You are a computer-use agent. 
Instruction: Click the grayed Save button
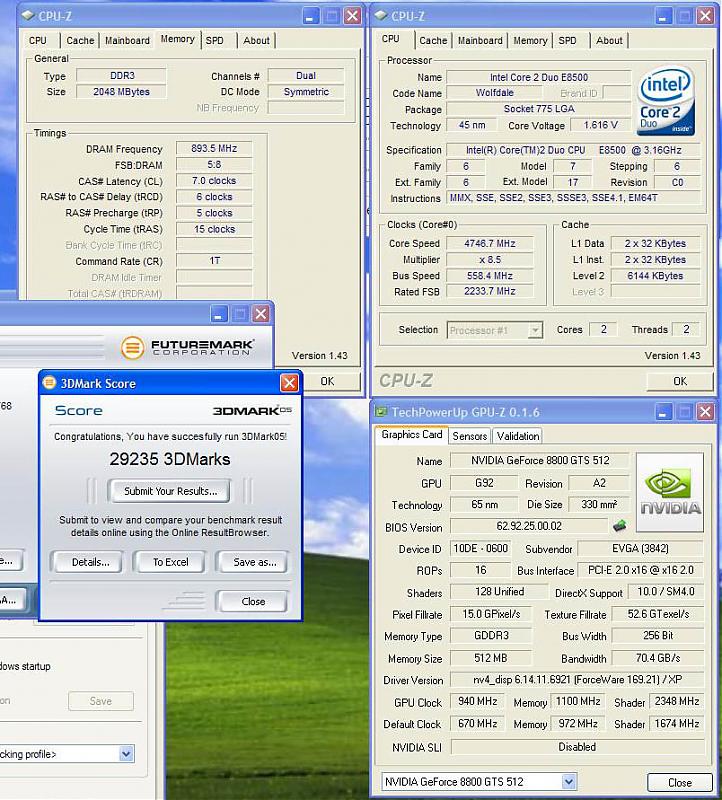click(101, 701)
